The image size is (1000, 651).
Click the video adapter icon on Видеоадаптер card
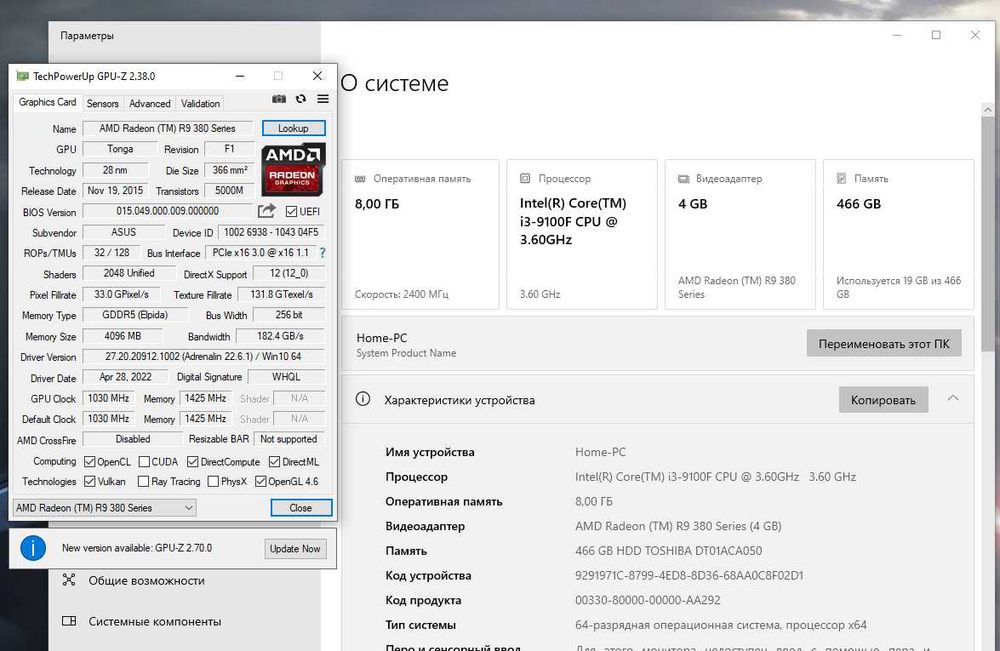point(683,179)
